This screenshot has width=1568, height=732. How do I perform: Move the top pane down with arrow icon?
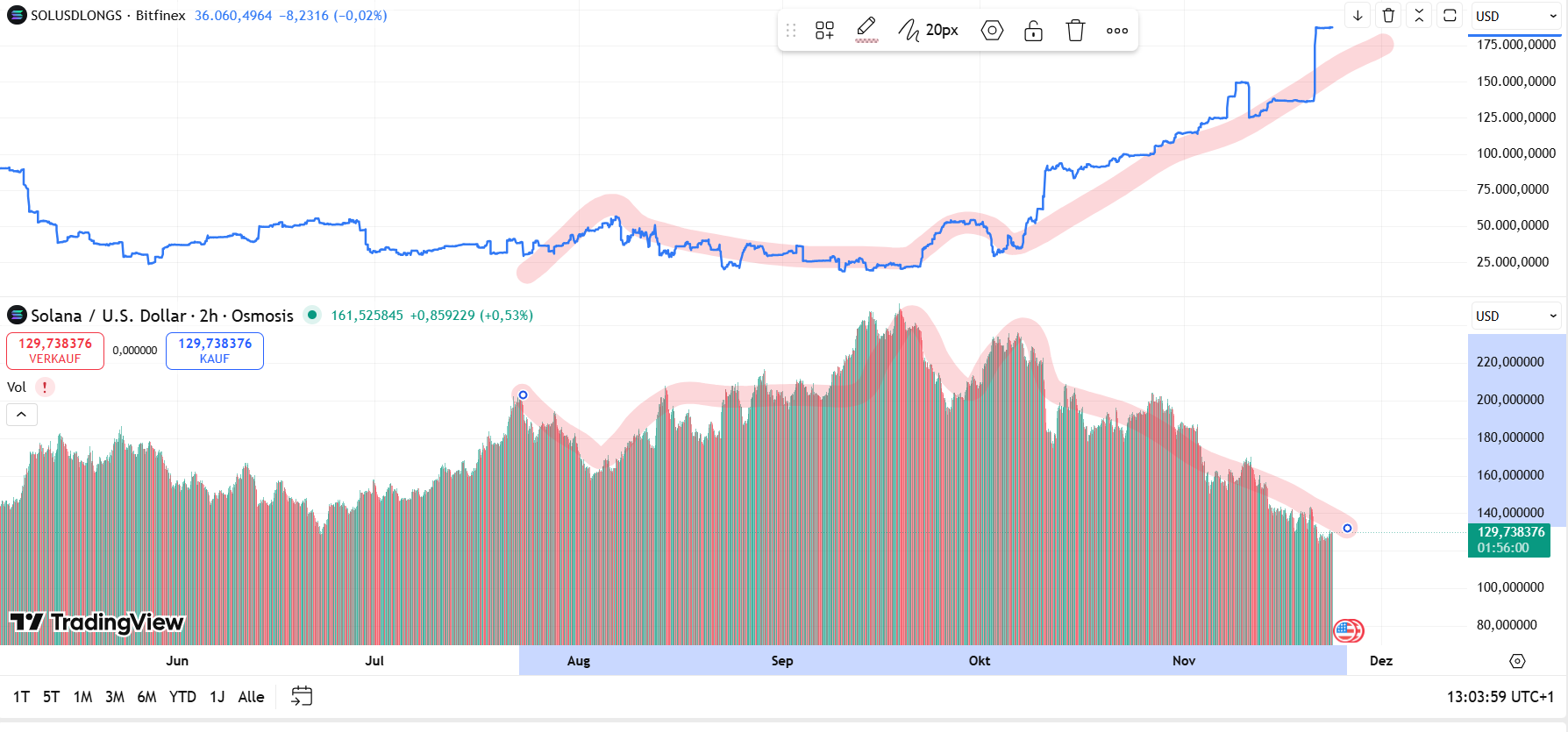tap(1358, 16)
